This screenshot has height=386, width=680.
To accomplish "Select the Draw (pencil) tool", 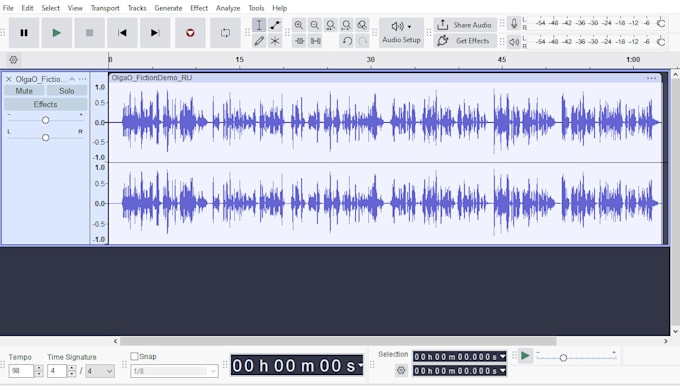I will pyautogui.click(x=259, y=41).
